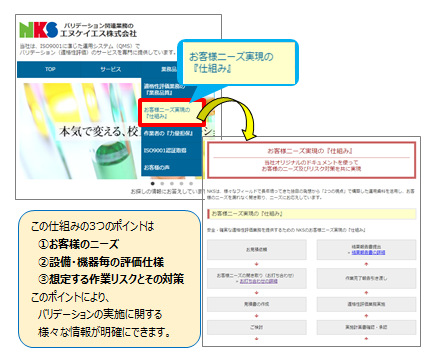
Task: Click the 適格性評価業務実施 flow step box
Action: 366,304
